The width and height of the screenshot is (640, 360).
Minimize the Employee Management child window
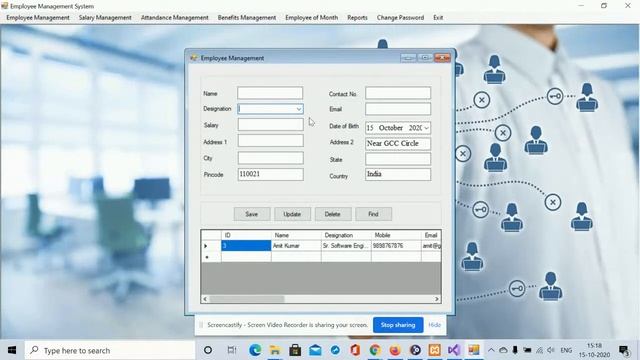[x=408, y=58]
